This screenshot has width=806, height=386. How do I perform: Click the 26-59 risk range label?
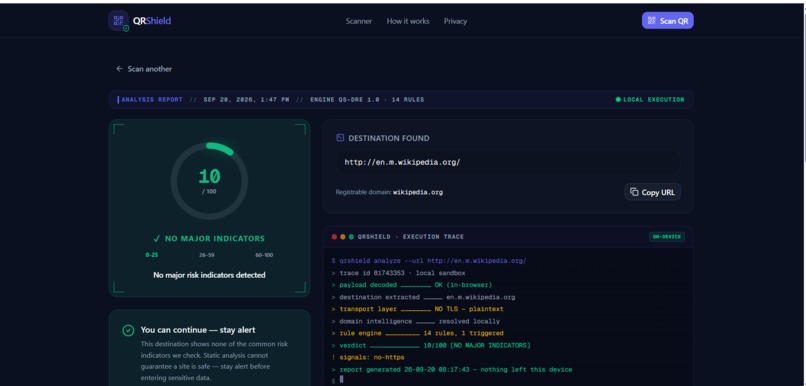pos(207,255)
